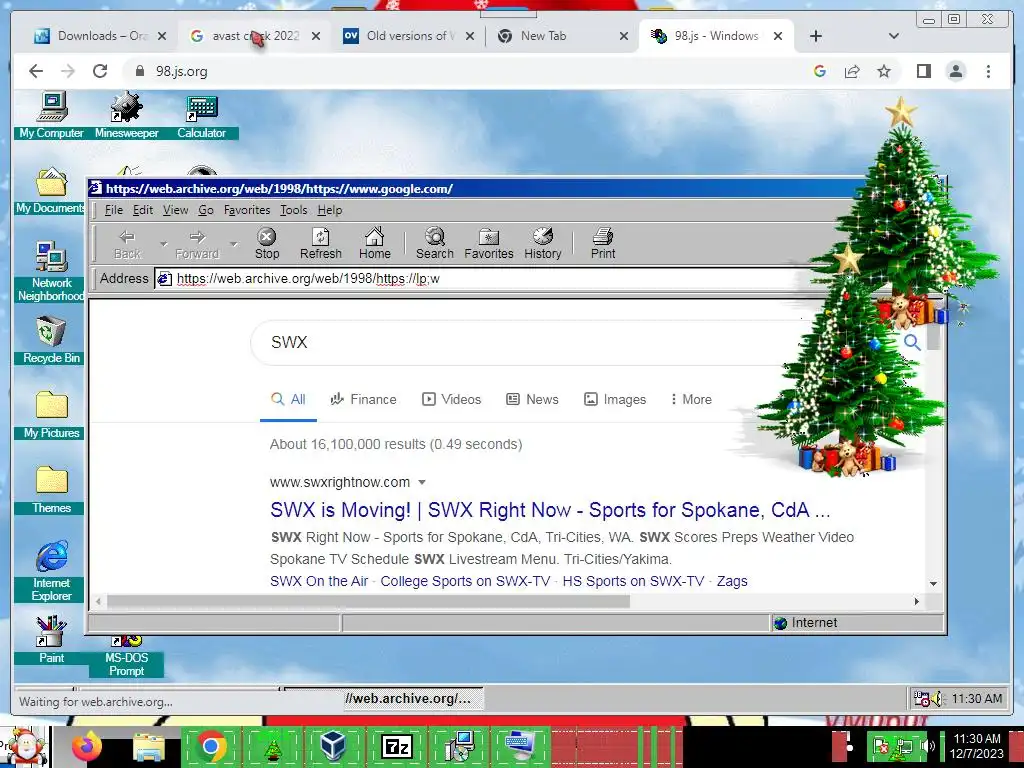Switch to Downloads Chrome tab

click(x=101, y=37)
